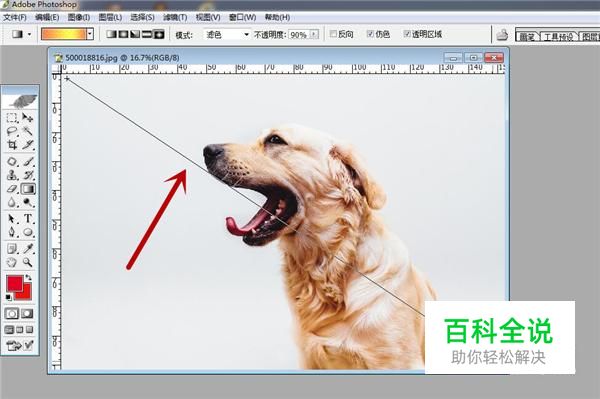Switch to the 工具预设 palette tab
Image resolution: width=600 pixels, height=399 pixels.
(x=559, y=37)
